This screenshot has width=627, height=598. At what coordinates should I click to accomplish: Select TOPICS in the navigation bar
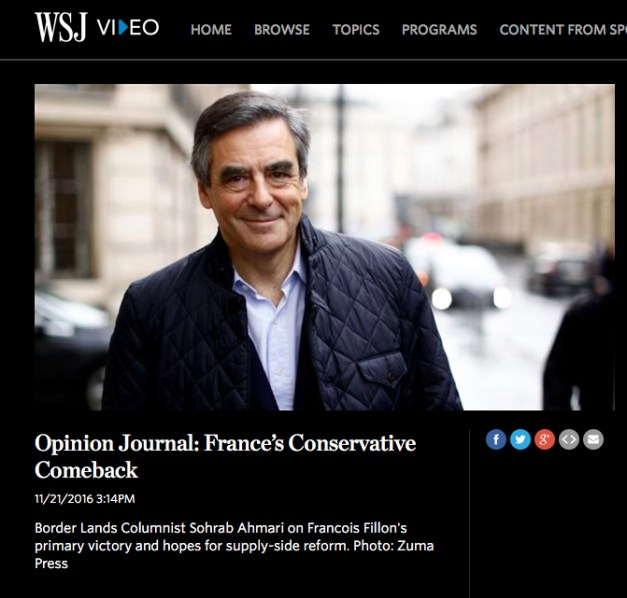click(356, 30)
